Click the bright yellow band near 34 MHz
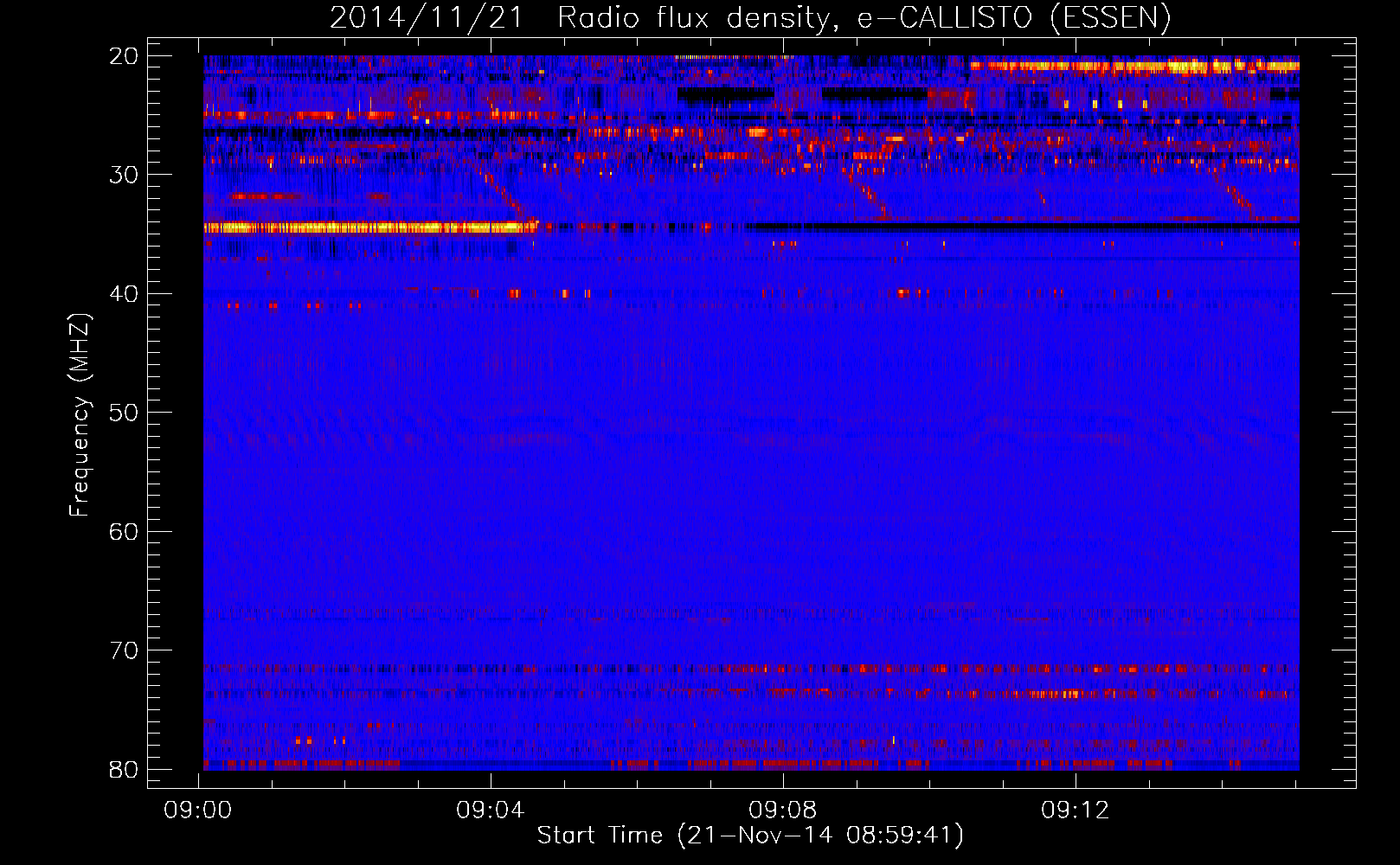The image size is (1400, 865). point(363,227)
